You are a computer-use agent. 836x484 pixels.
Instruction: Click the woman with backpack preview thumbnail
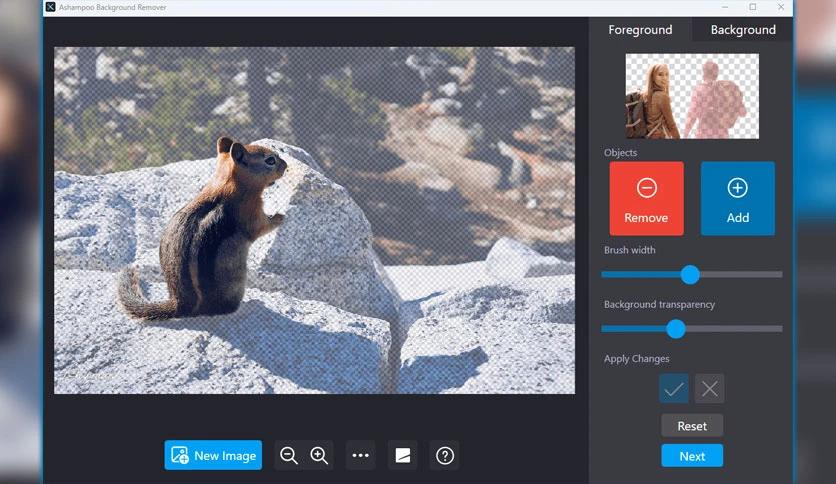click(x=692, y=96)
